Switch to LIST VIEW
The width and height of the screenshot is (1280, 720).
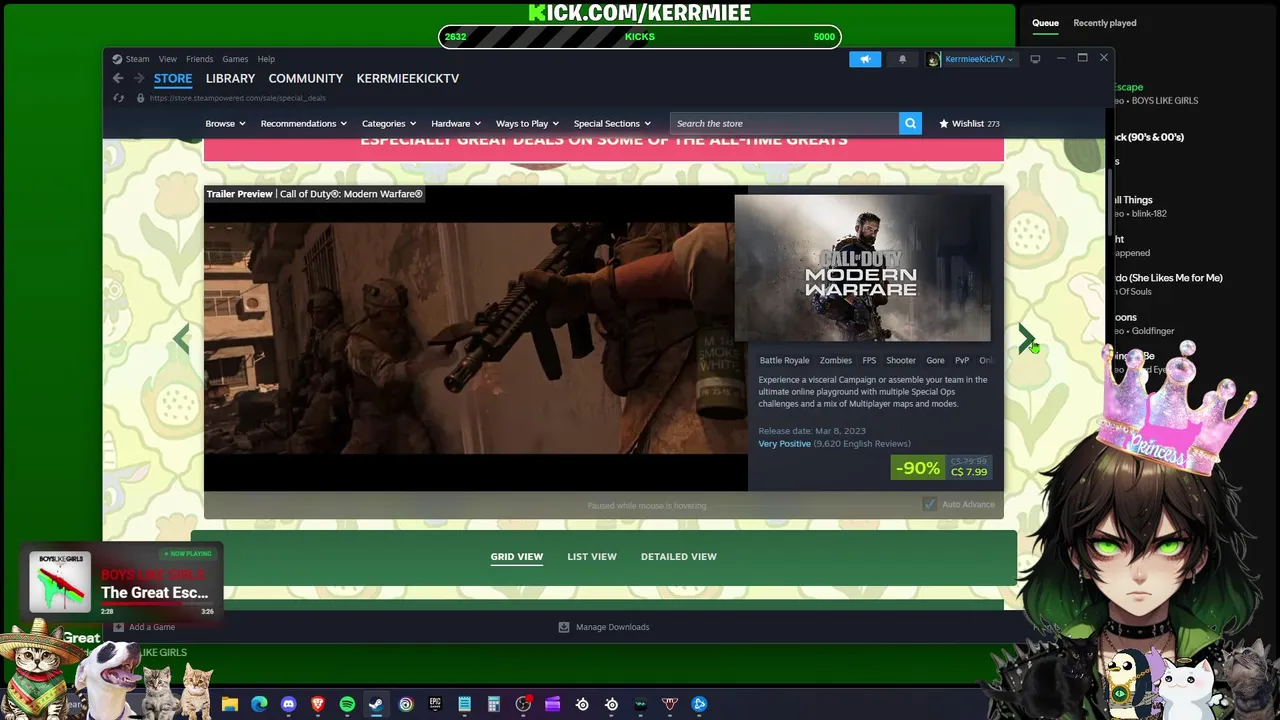(x=592, y=556)
